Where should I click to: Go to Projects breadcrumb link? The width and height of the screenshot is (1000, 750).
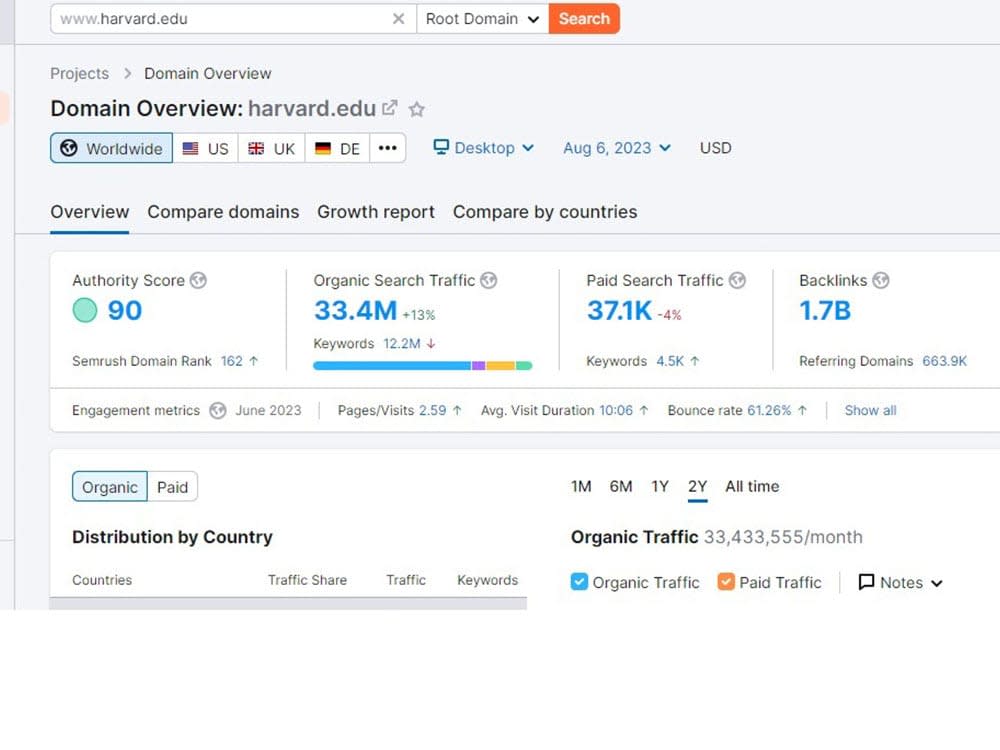click(80, 73)
